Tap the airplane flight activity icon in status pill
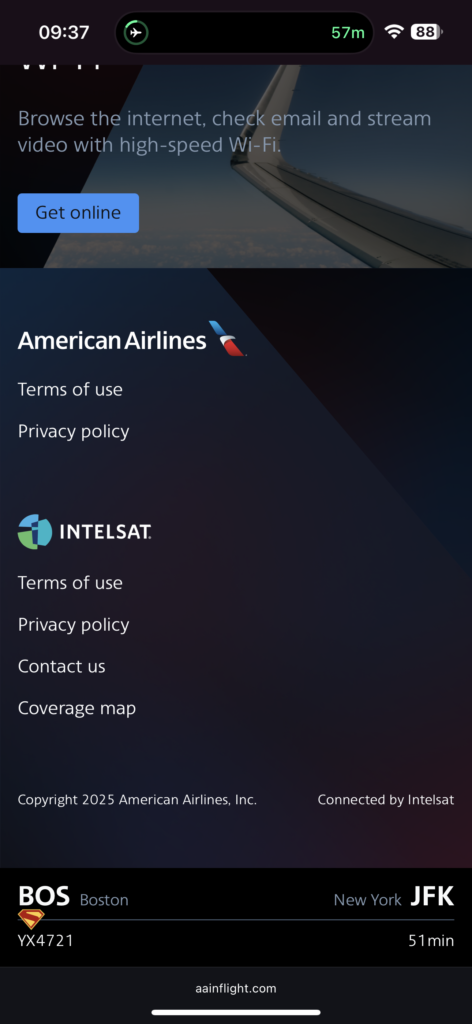Image resolution: width=472 pixels, height=1024 pixels. click(x=136, y=32)
